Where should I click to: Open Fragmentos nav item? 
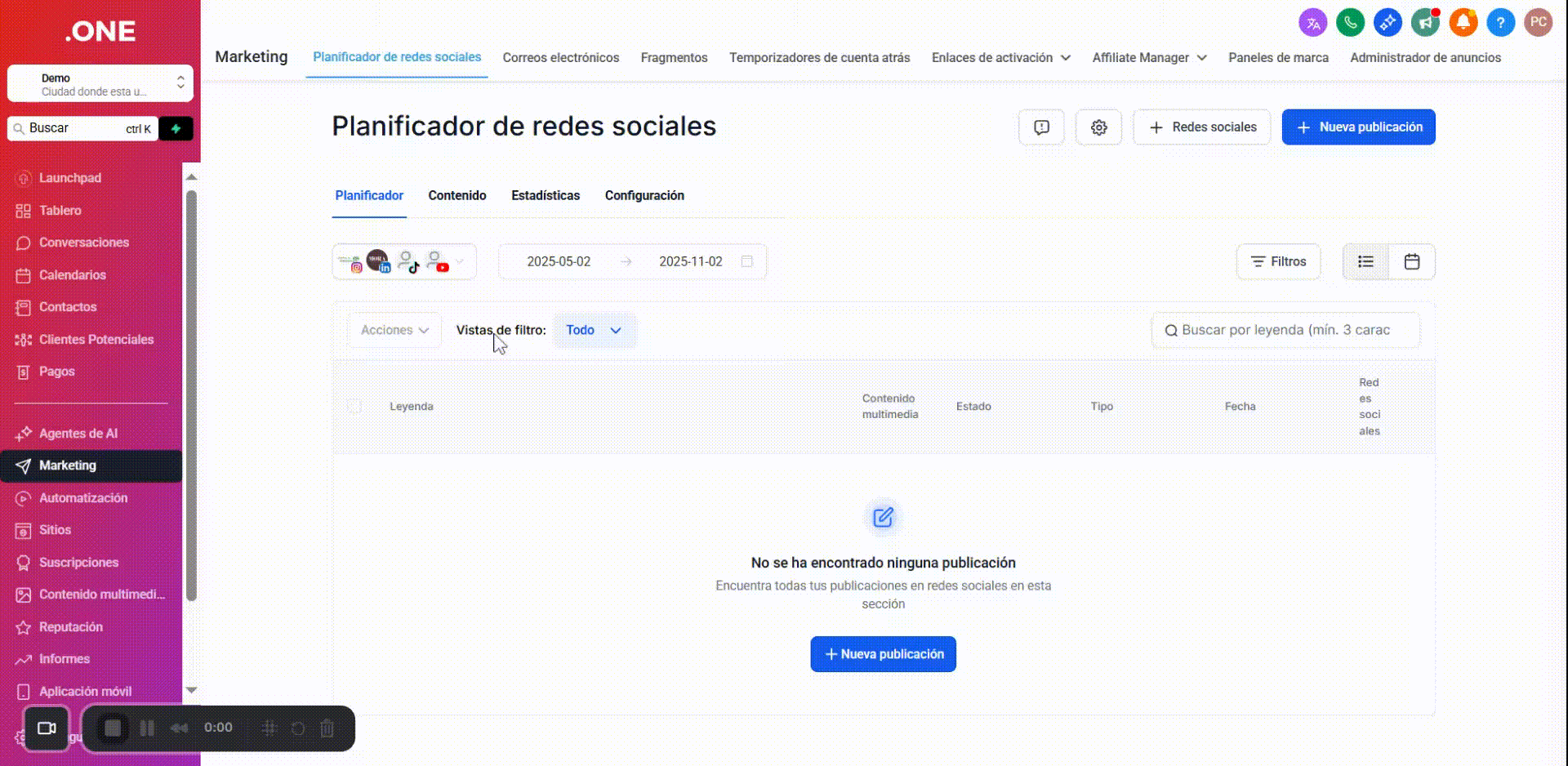point(675,58)
